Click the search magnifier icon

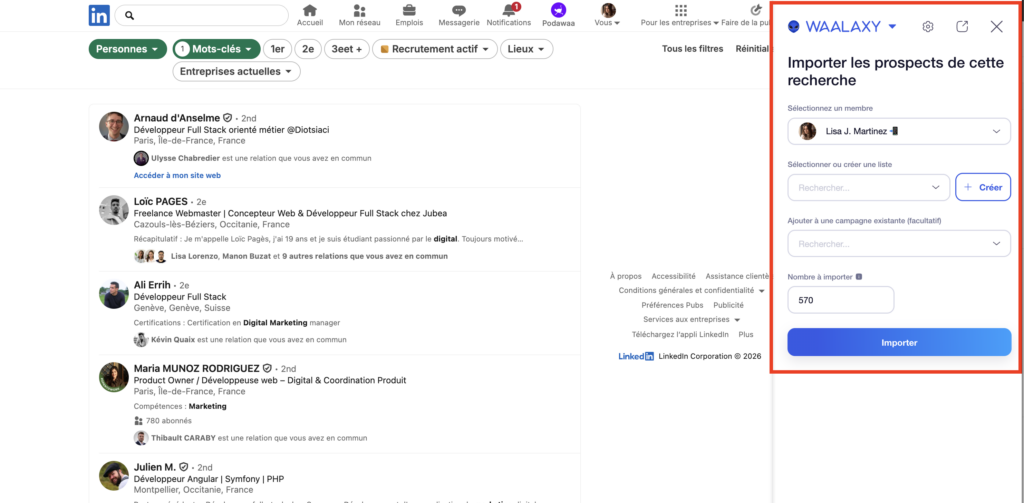pyautogui.click(x=129, y=15)
